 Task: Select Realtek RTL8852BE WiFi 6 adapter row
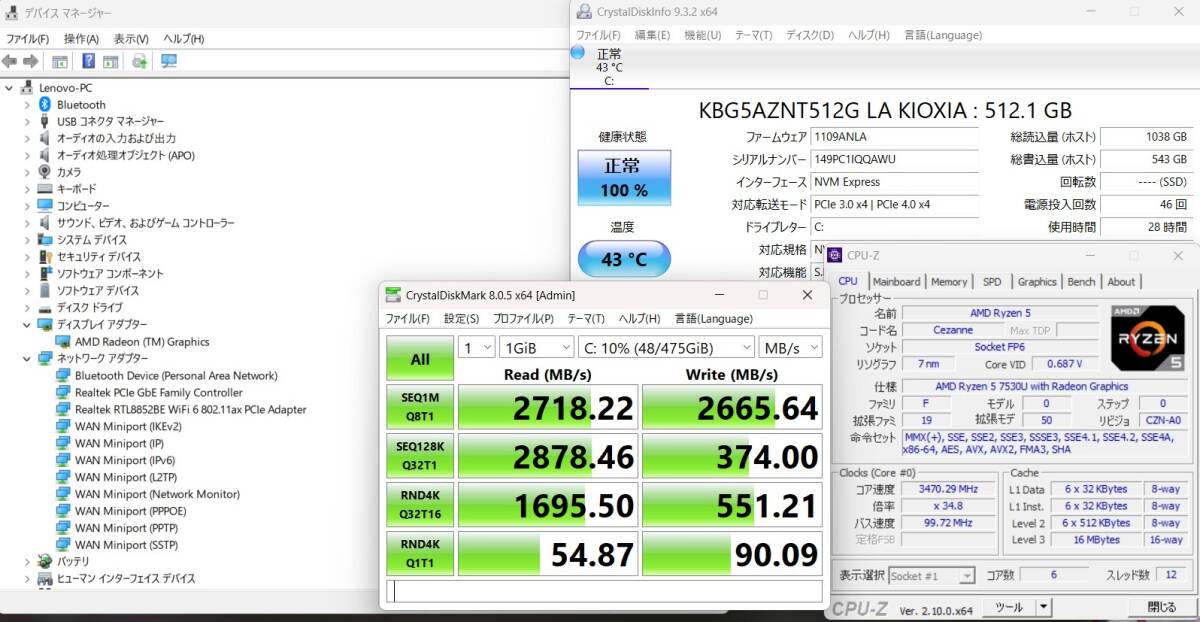coord(190,410)
